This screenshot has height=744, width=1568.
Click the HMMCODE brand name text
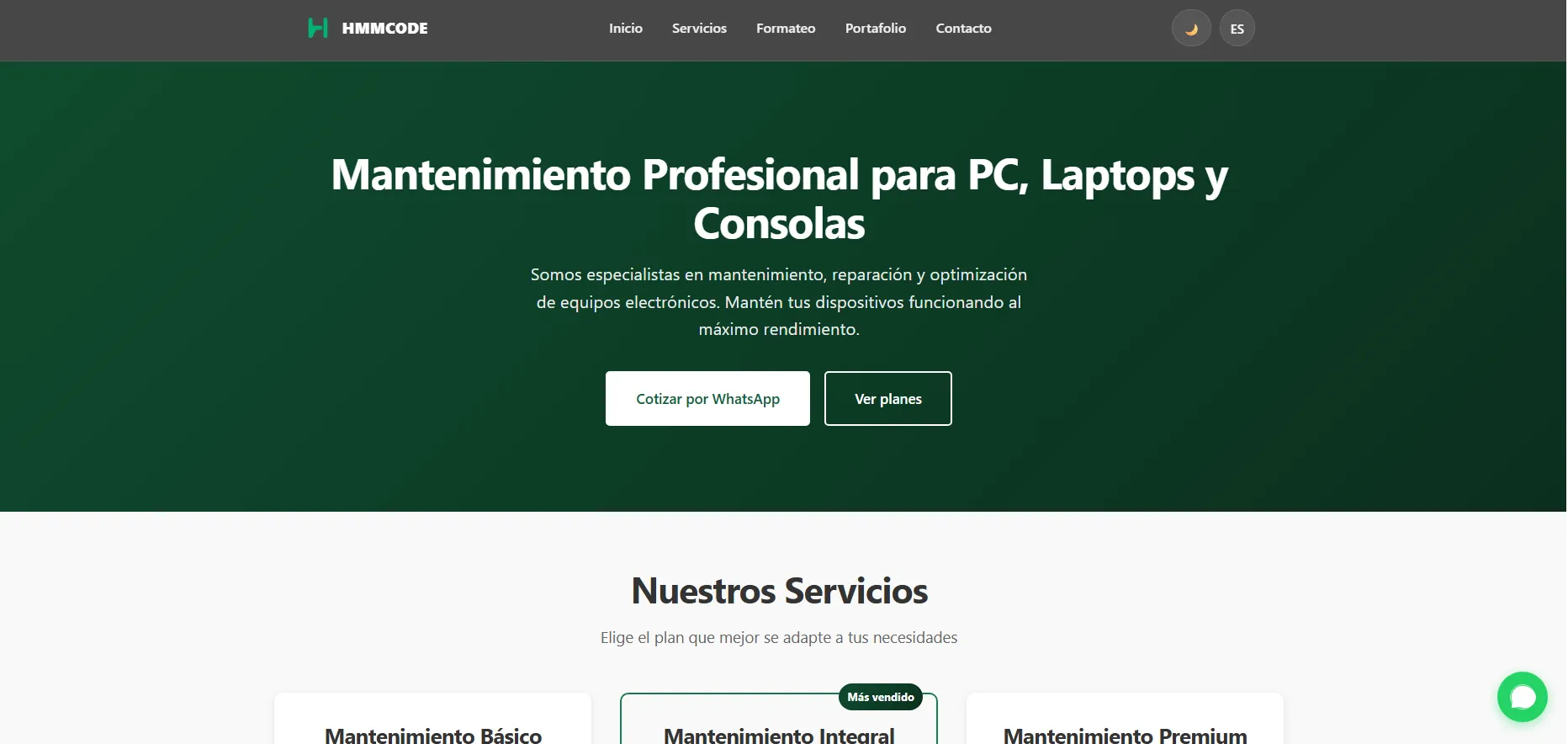pos(384,29)
